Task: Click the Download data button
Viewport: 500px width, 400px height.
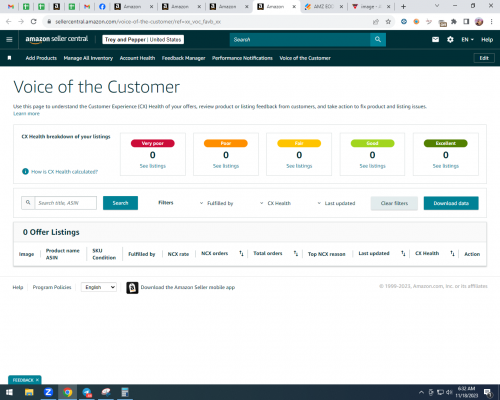Action: click(x=451, y=203)
